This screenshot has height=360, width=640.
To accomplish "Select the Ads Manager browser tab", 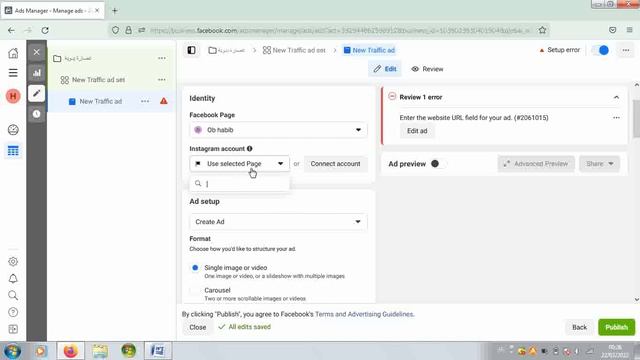I will [52, 11].
